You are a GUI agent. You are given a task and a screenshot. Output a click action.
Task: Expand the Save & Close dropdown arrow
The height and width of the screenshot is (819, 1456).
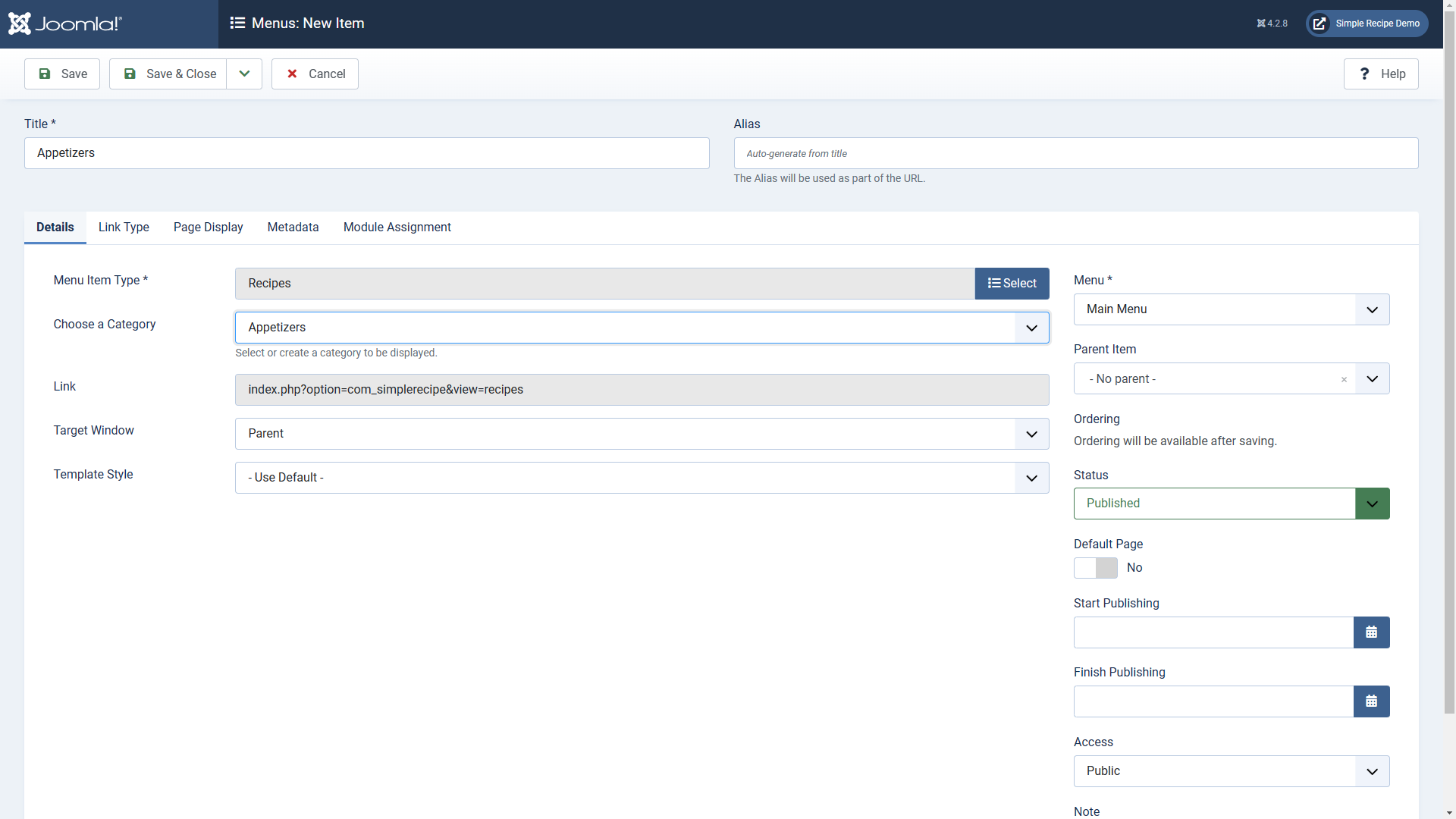coord(244,74)
